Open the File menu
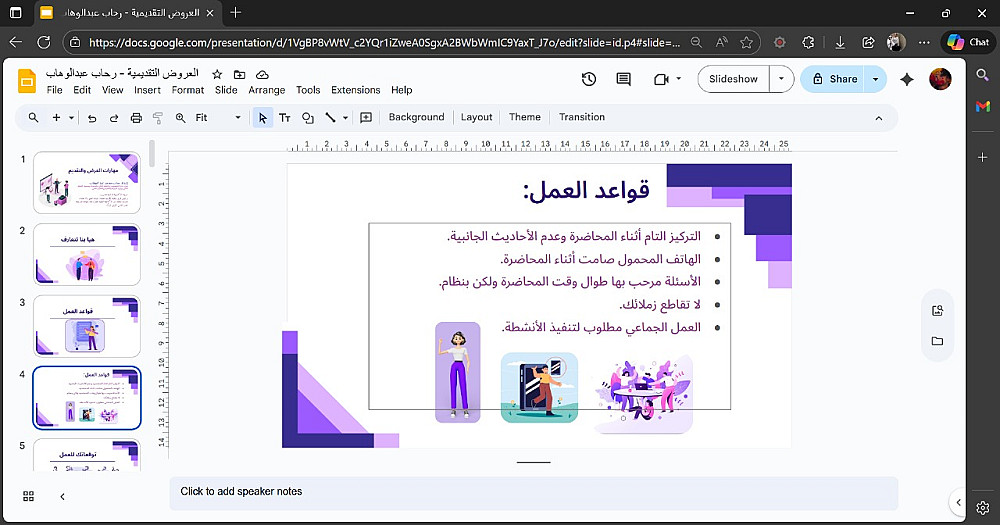1000x525 pixels. (55, 90)
